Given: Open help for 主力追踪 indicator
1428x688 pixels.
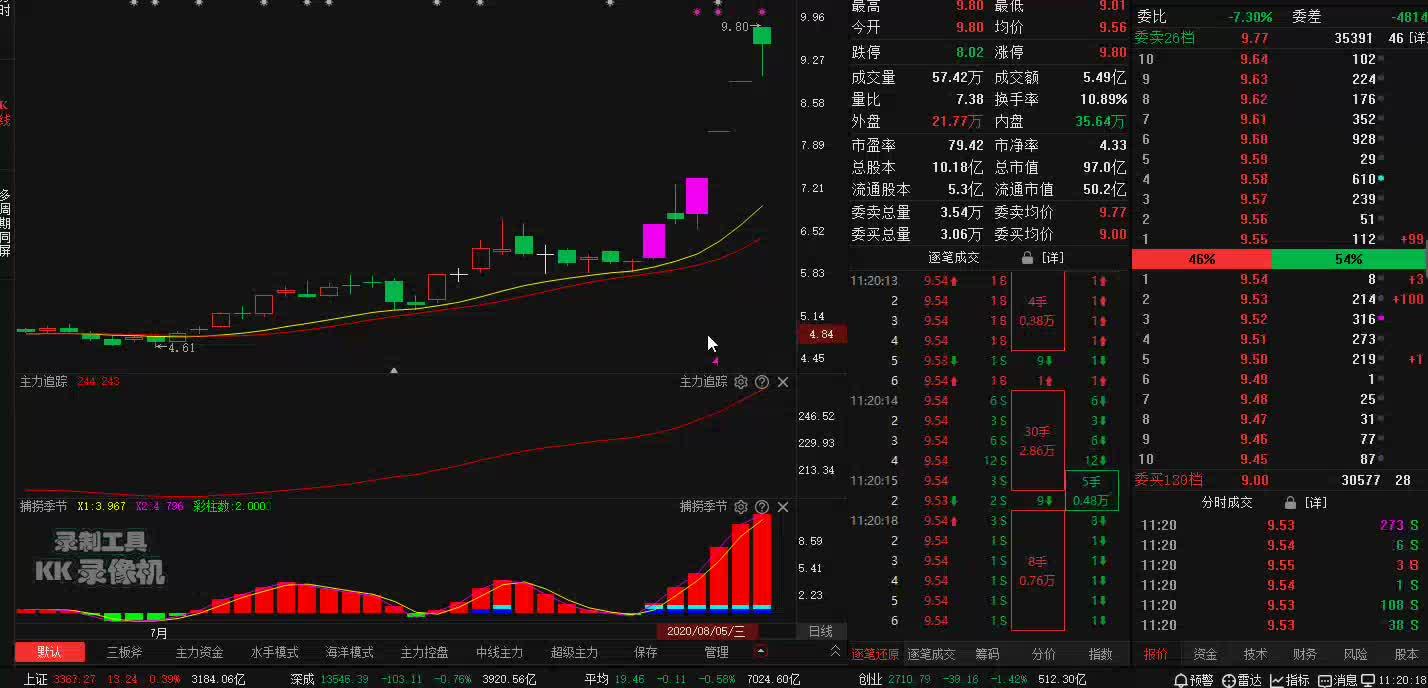Looking at the screenshot, I should 762,382.
